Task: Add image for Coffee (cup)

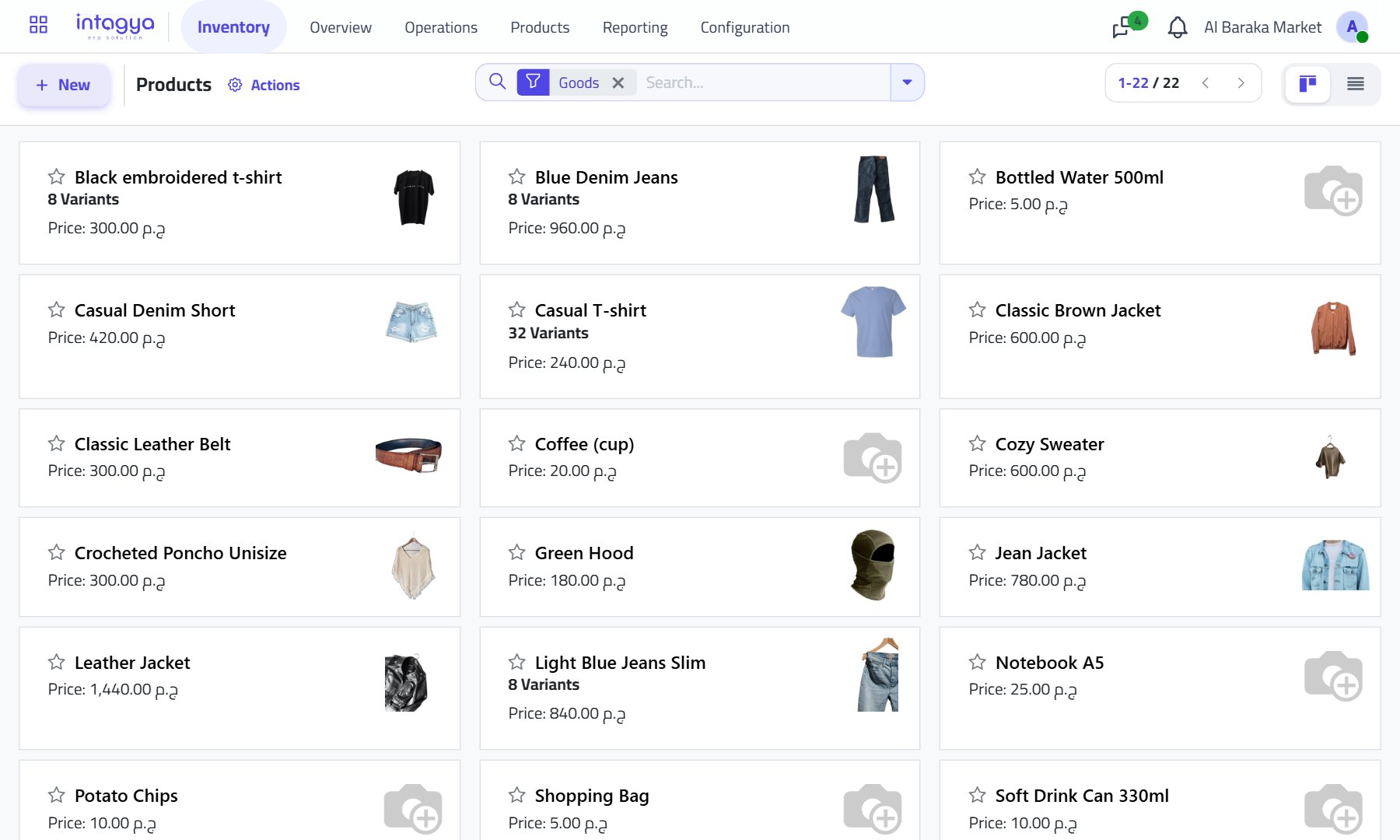Action: click(873, 458)
